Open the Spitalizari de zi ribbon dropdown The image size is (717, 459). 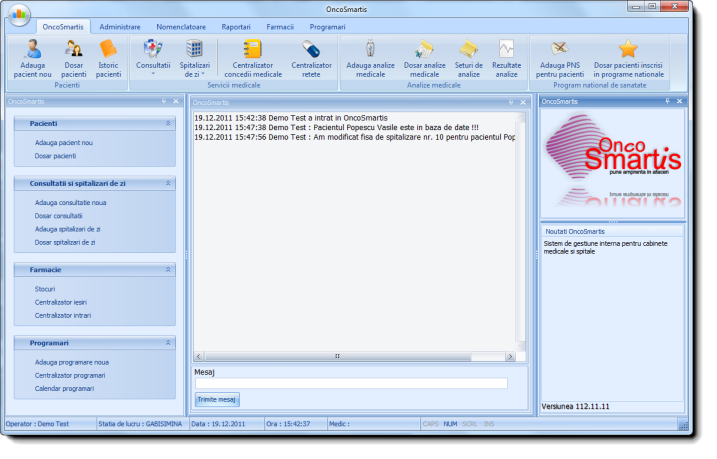point(194,59)
